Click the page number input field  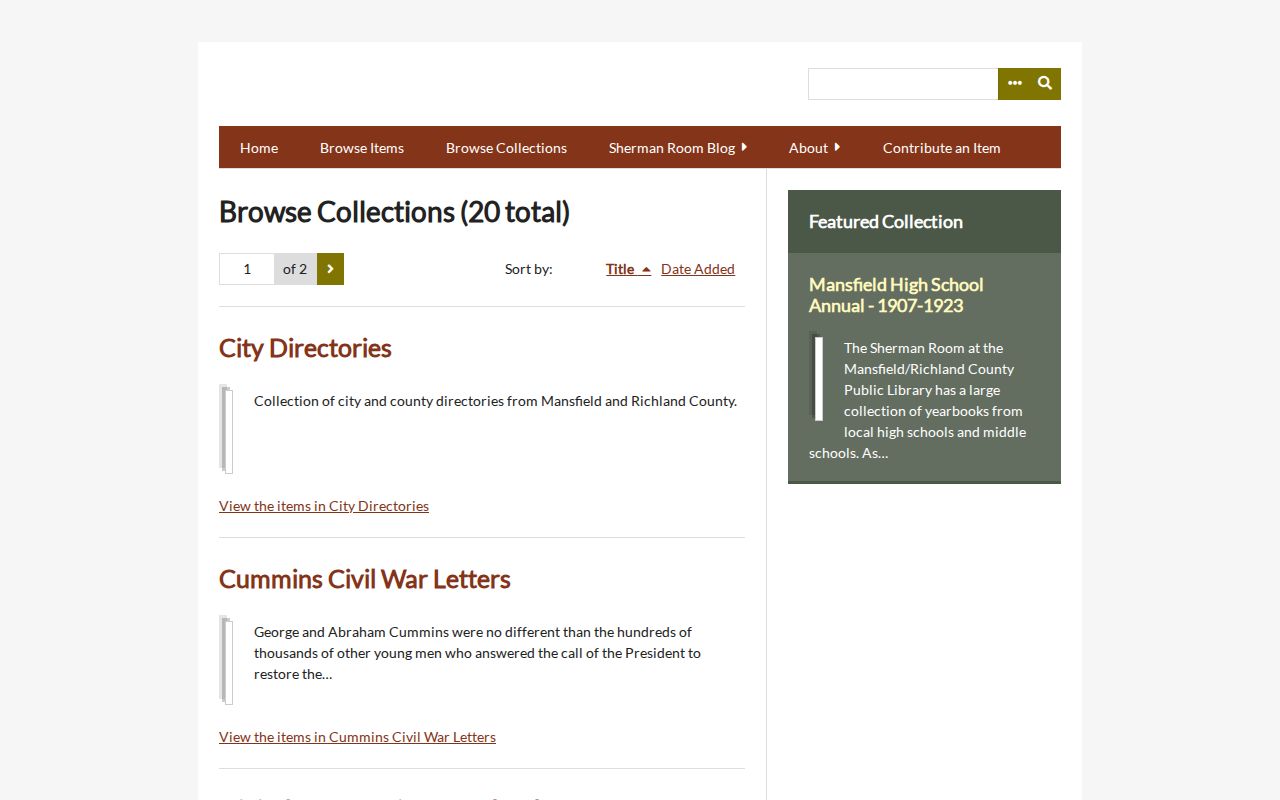click(247, 269)
